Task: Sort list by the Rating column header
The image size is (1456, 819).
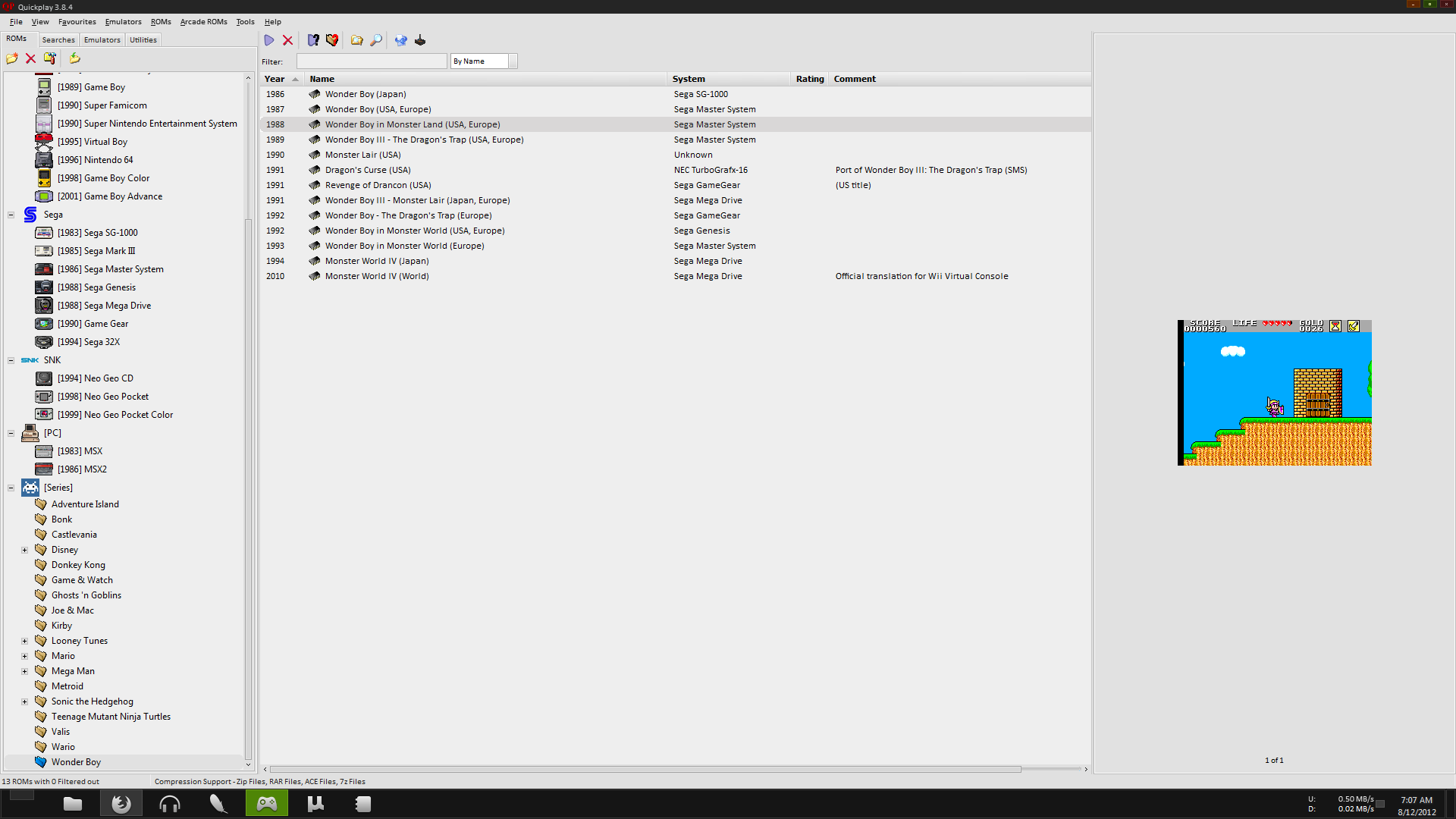Action: click(809, 79)
